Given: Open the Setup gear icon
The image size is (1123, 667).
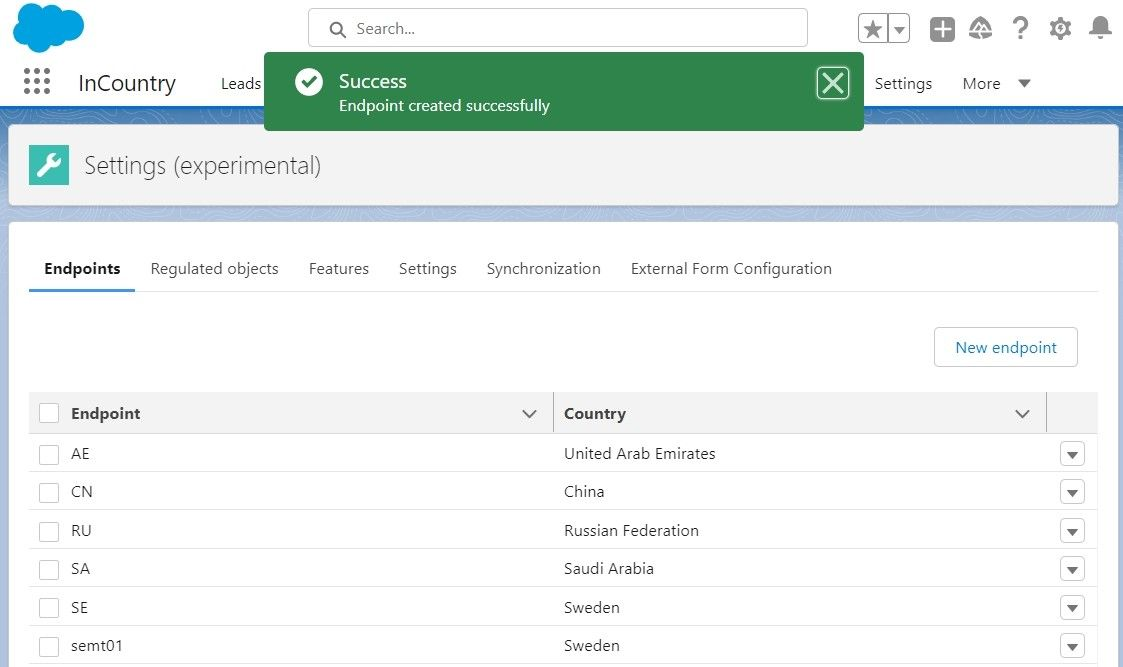Looking at the screenshot, I should (x=1060, y=28).
